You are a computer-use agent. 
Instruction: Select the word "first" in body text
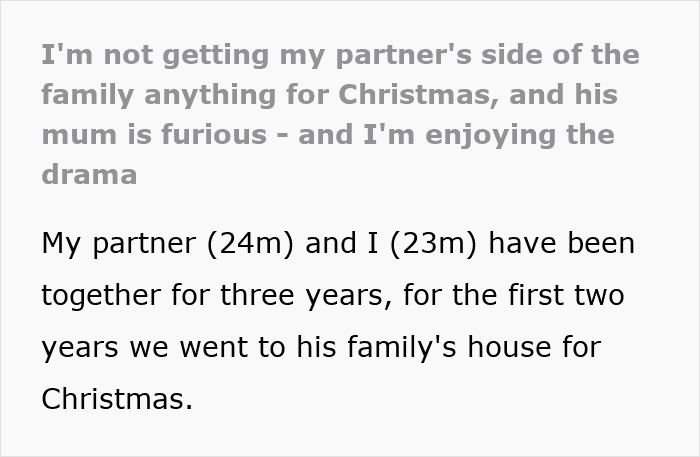536,295
